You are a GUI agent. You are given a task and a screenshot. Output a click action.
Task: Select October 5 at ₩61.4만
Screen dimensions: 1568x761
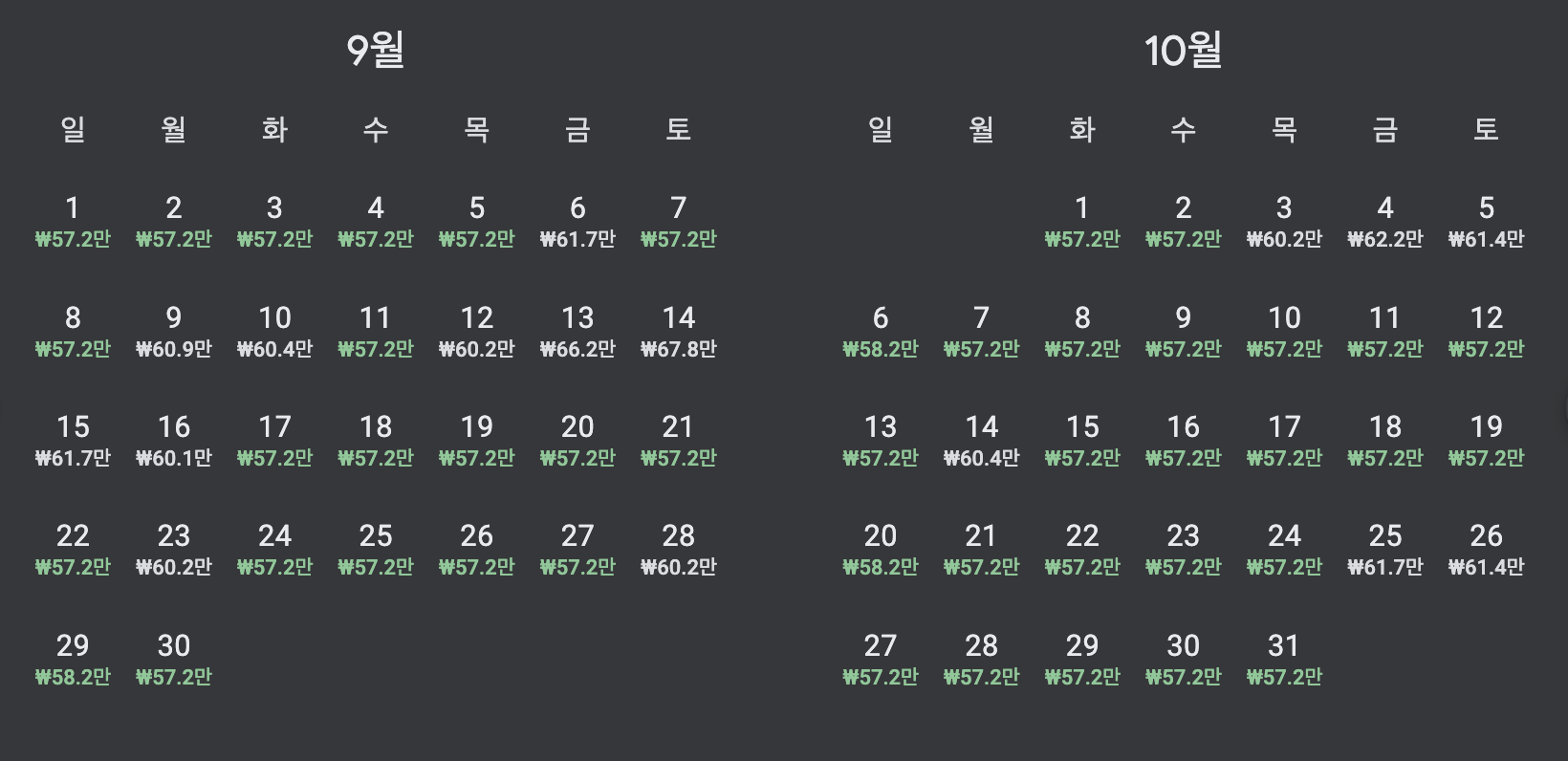coord(1486,220)
